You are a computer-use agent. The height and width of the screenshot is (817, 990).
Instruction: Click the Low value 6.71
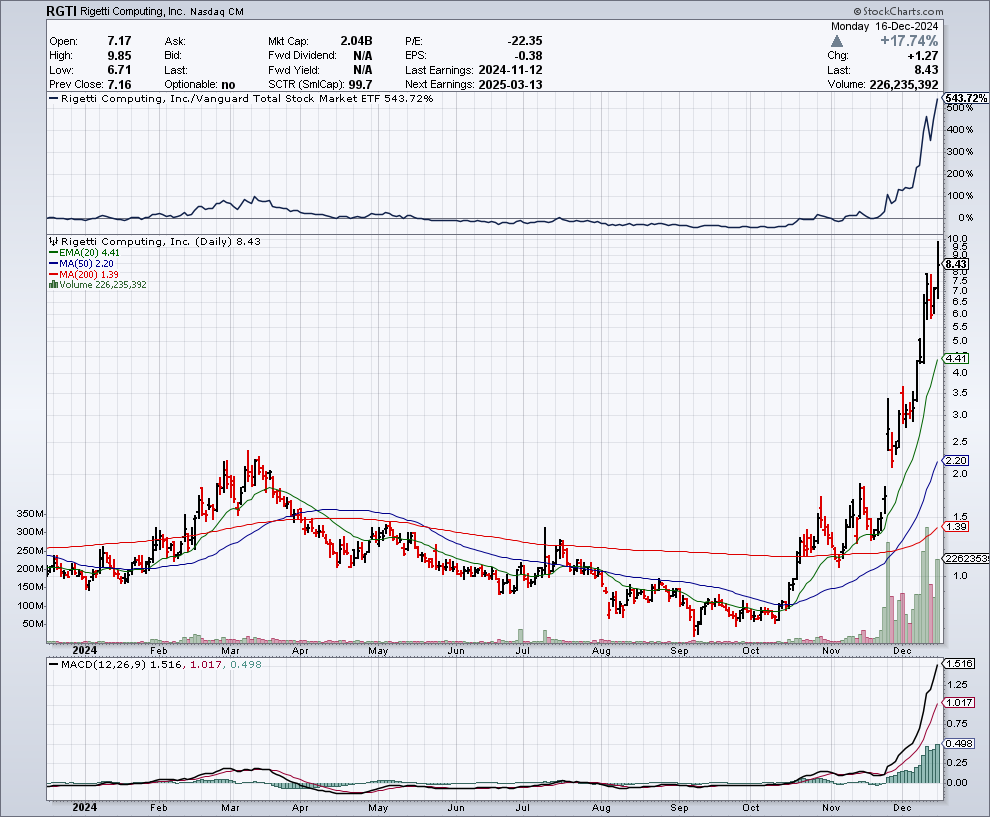tap(119, 70)
